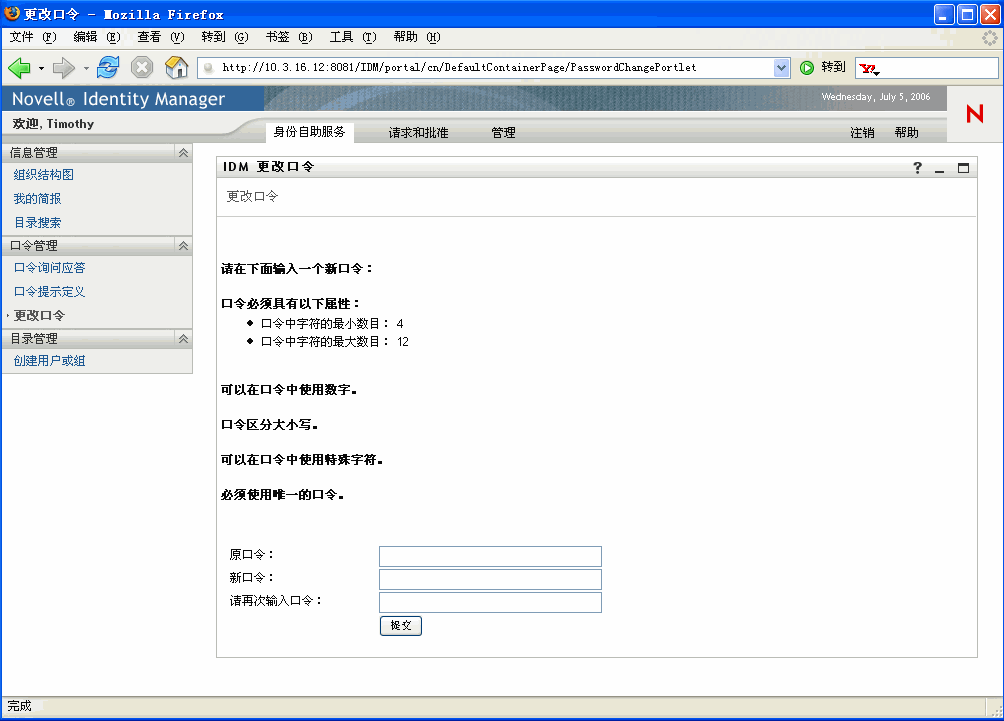
Task: Select the 身份自助服务 tab
Action: (x=309, y=132)
